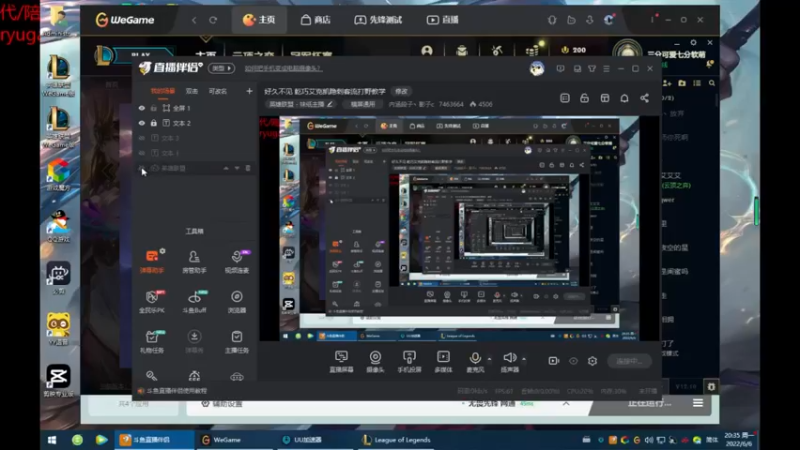Click the share icon above preview

644,98
